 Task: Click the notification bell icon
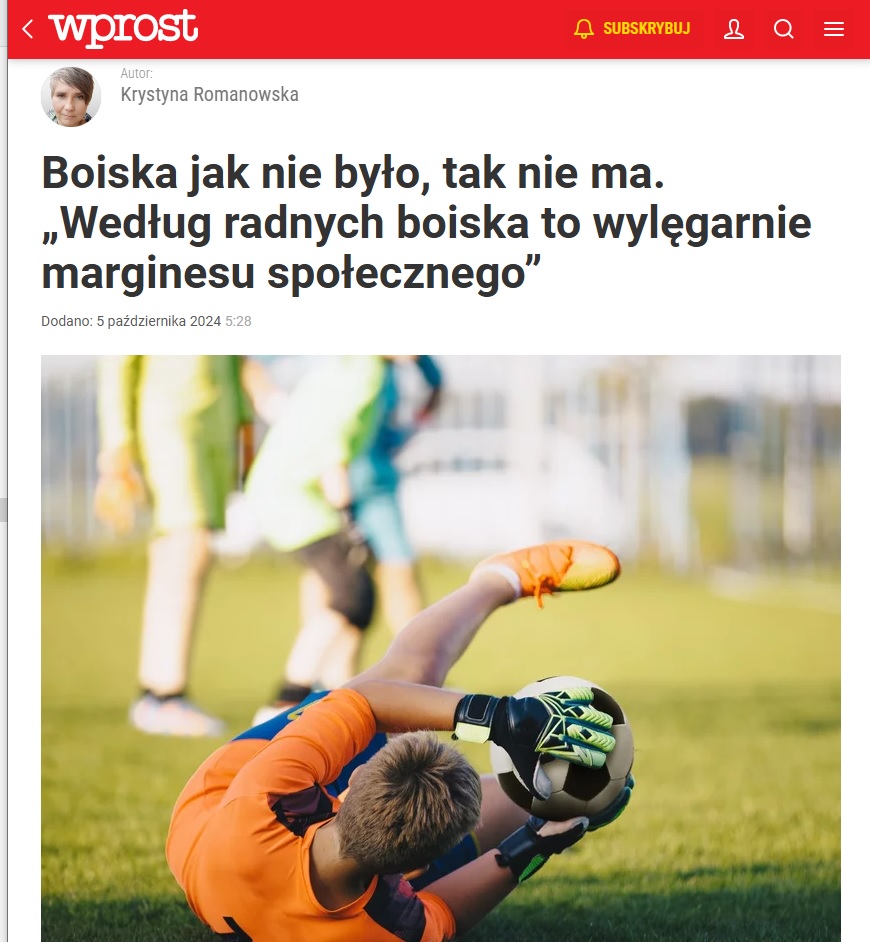click(x=583, y=29)
